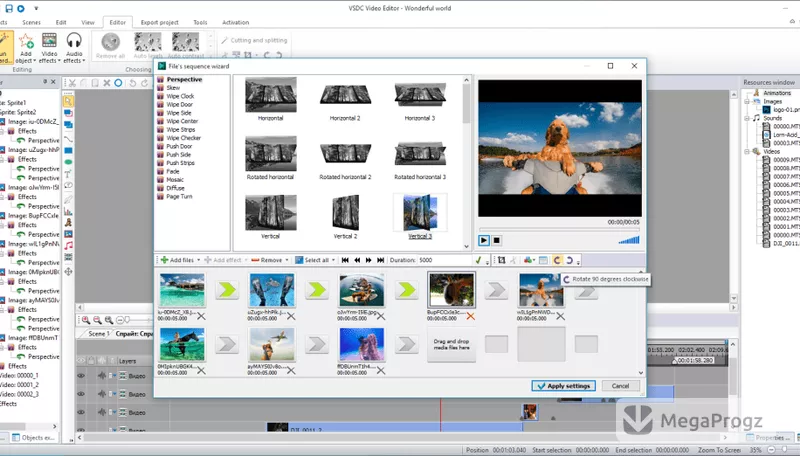
Task: Remove the ayMAYS0Jv8o image
Action: coord(291,371)
